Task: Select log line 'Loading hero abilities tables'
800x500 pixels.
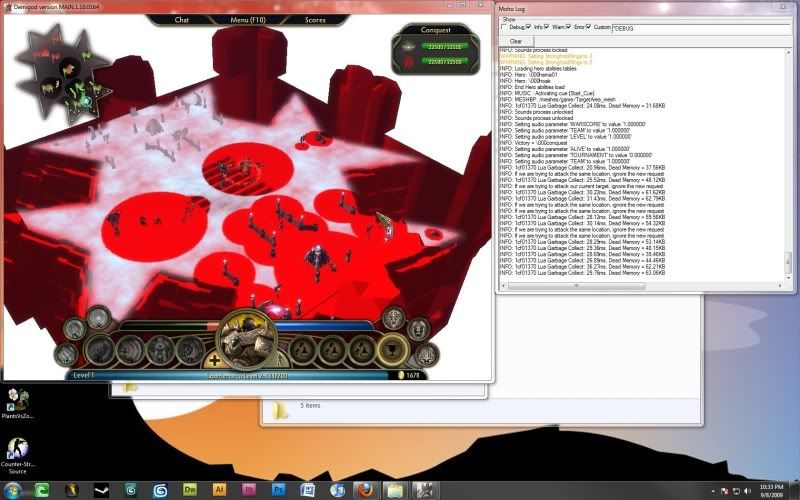Action: pyautogui.click(x=538, y=69)
